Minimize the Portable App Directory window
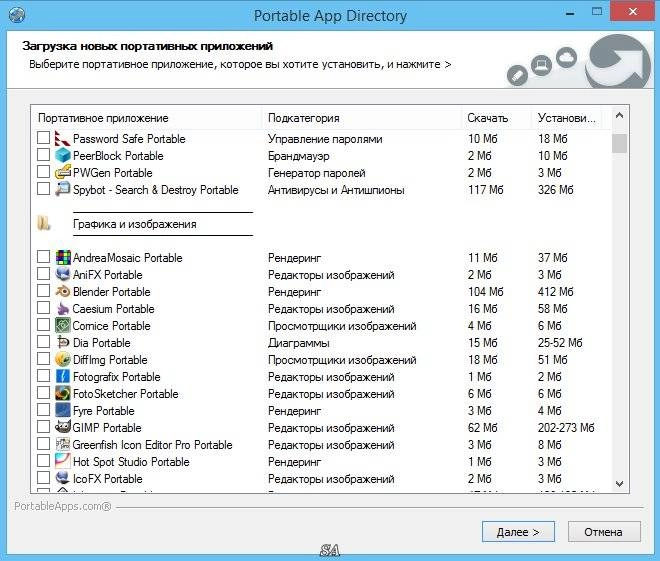This screenshot has height=561, width=660. point(570,13)
